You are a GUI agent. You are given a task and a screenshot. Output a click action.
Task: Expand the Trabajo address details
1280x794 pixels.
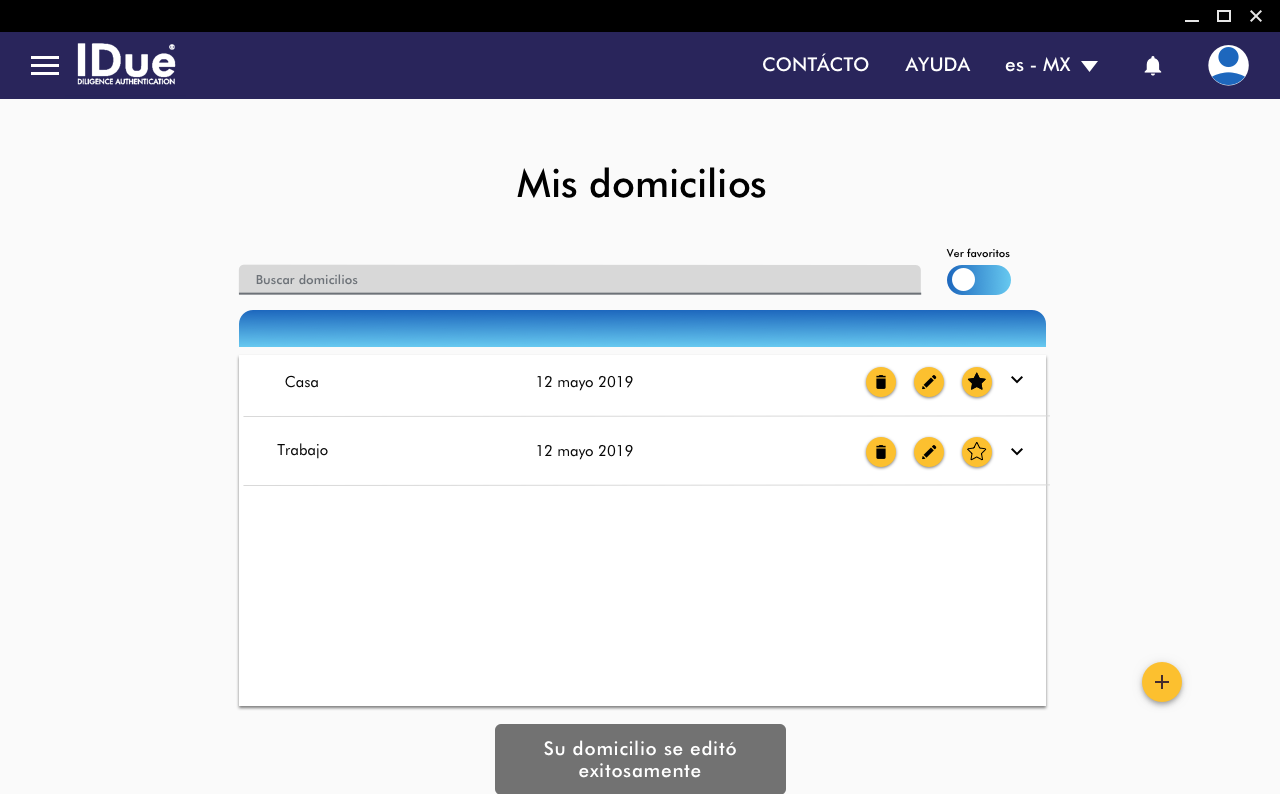tap(1017, 452)
